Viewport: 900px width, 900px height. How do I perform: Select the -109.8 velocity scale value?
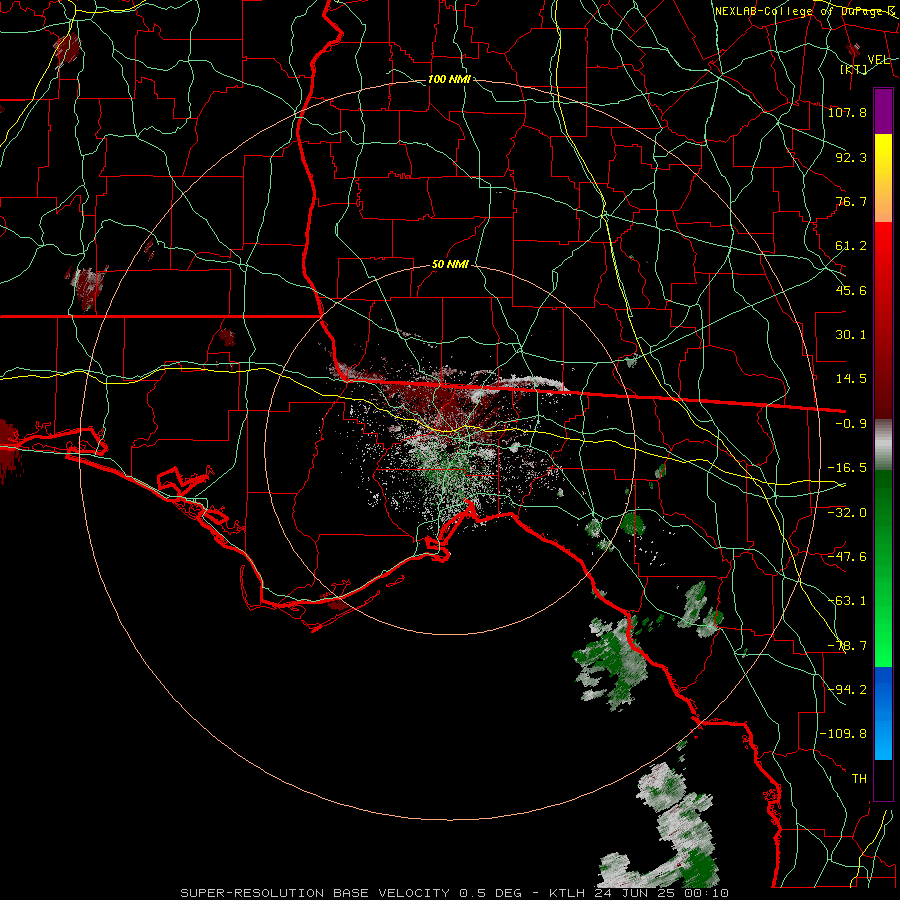(x=844, y=734)
